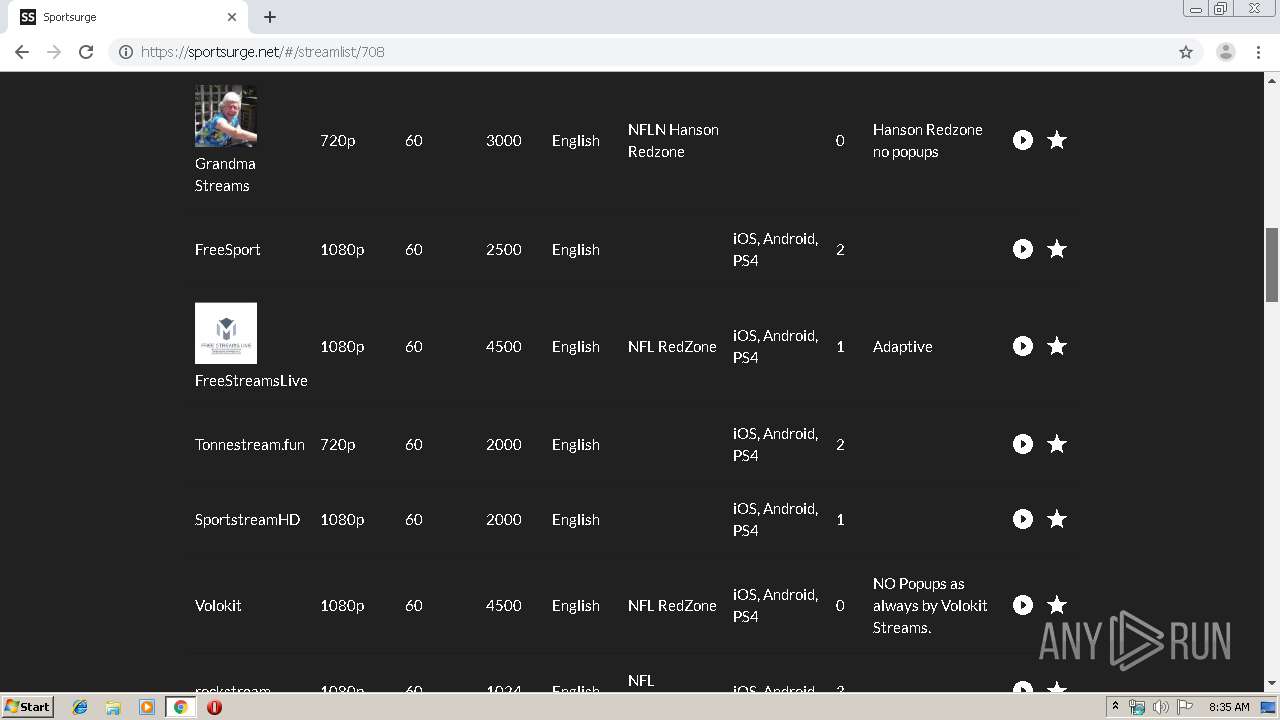The image size is (1280, 720).
Task: Go forward in browser history
Action: (54, 52)
